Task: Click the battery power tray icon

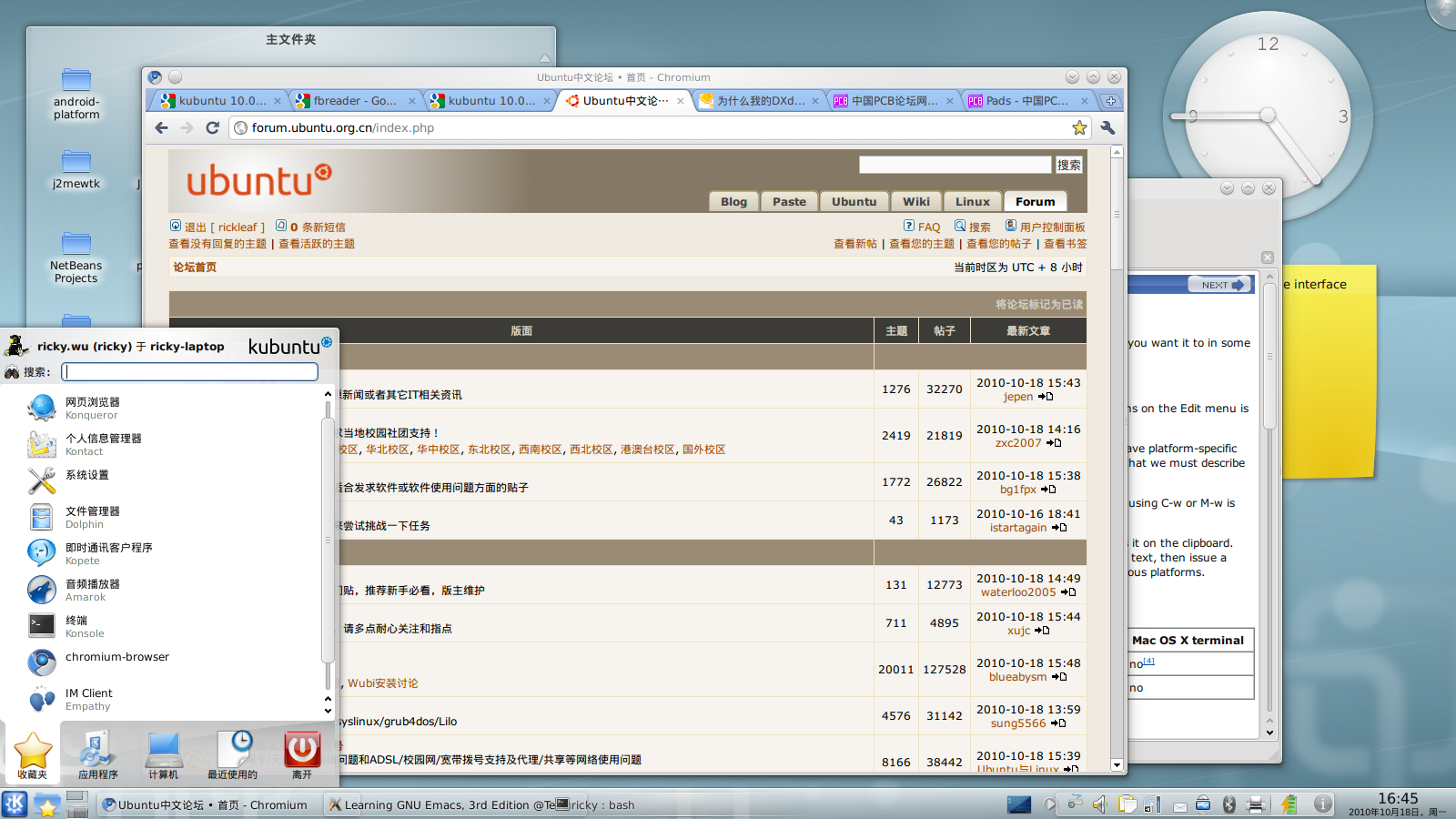Action: coord(1289,804)
